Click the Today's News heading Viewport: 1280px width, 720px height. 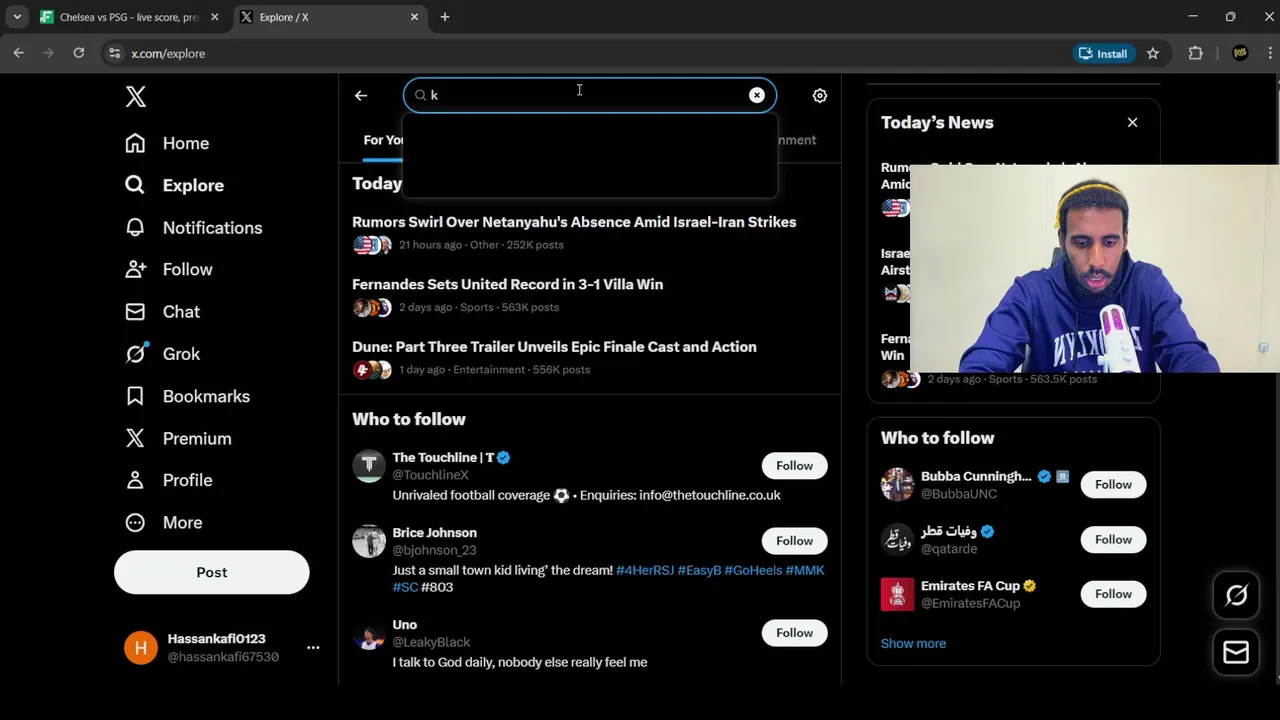937,122
